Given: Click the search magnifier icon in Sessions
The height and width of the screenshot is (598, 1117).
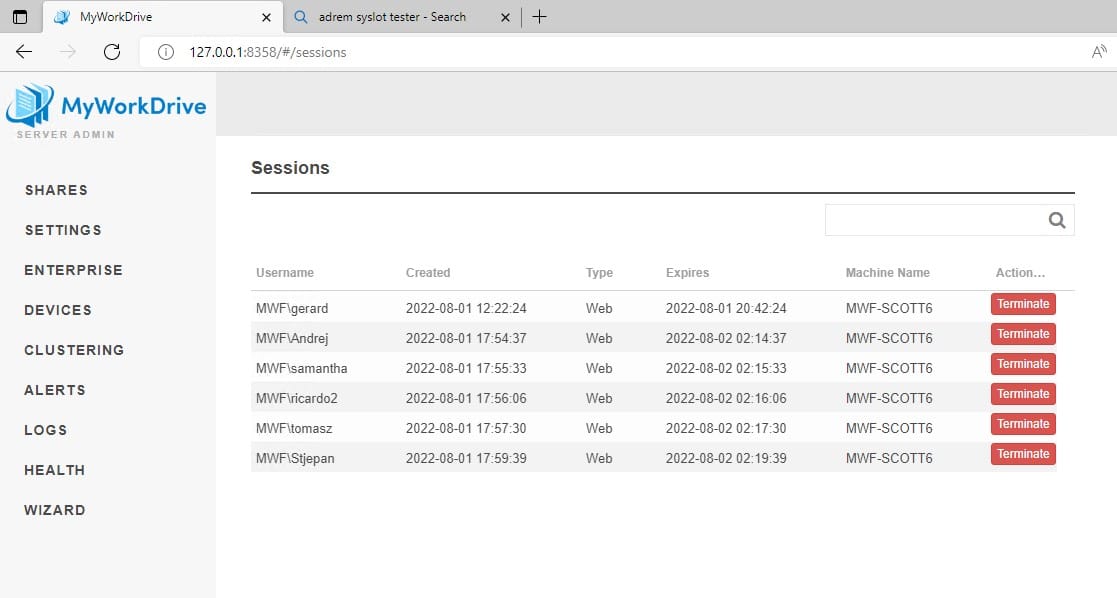Looking at the screenshot, I should pyautogui.click(x=1056, y=221).
